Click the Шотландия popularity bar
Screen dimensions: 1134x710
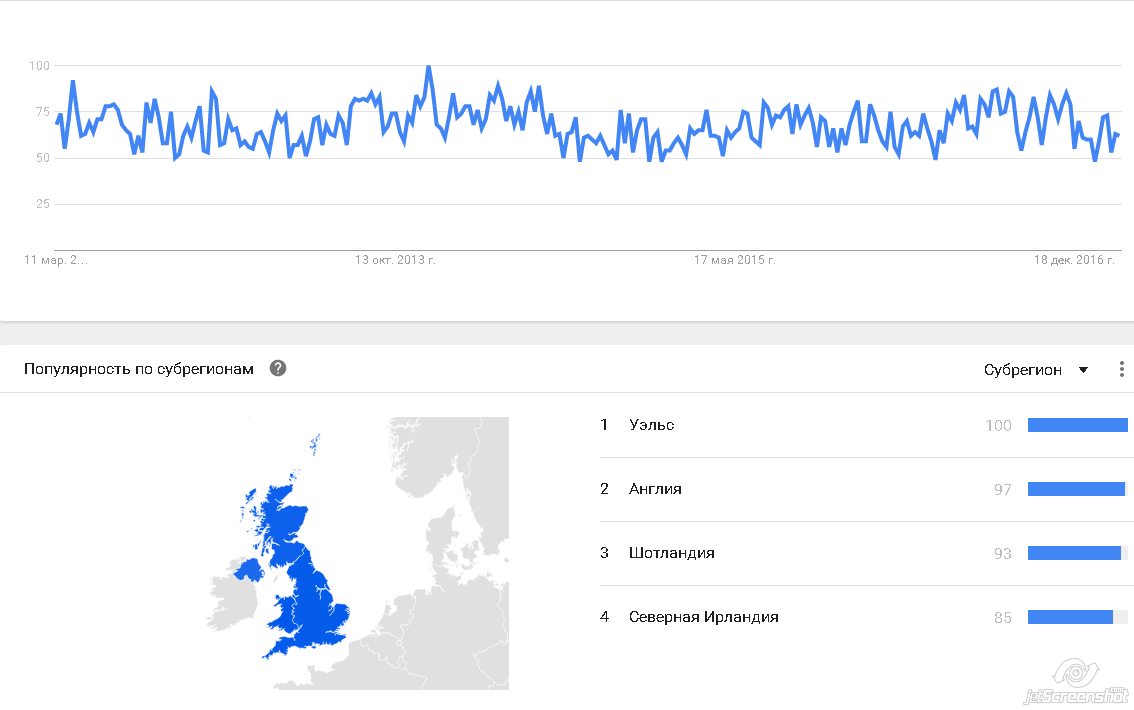pos(1074,553)
